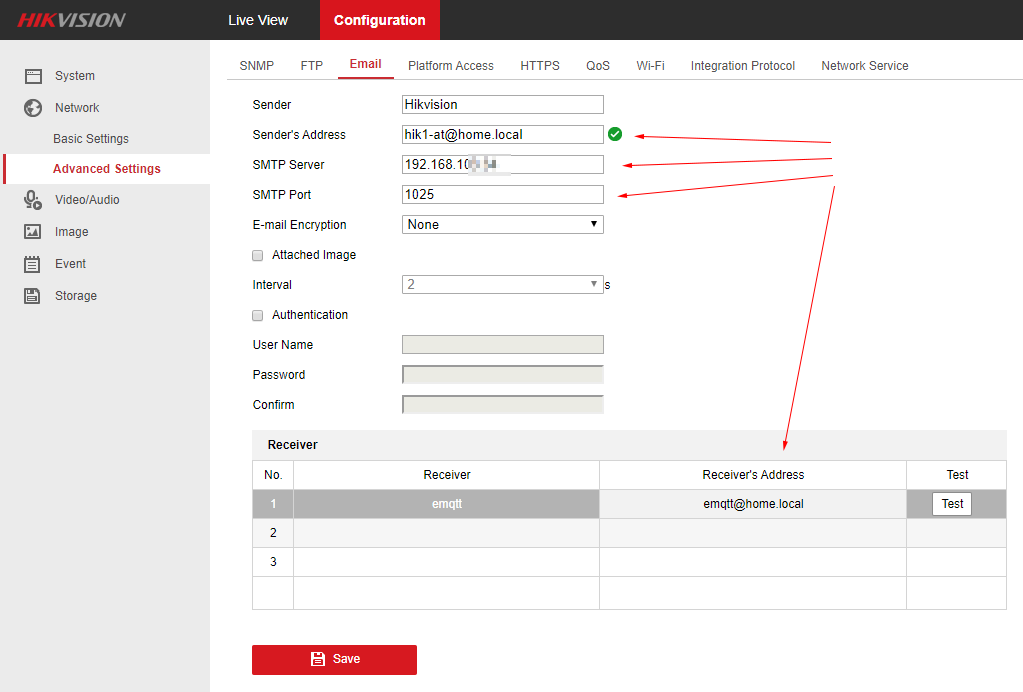Click the System monitor icon in sidebar
1023x692 pixels.
pyautogui.click(x=33, y=76)
